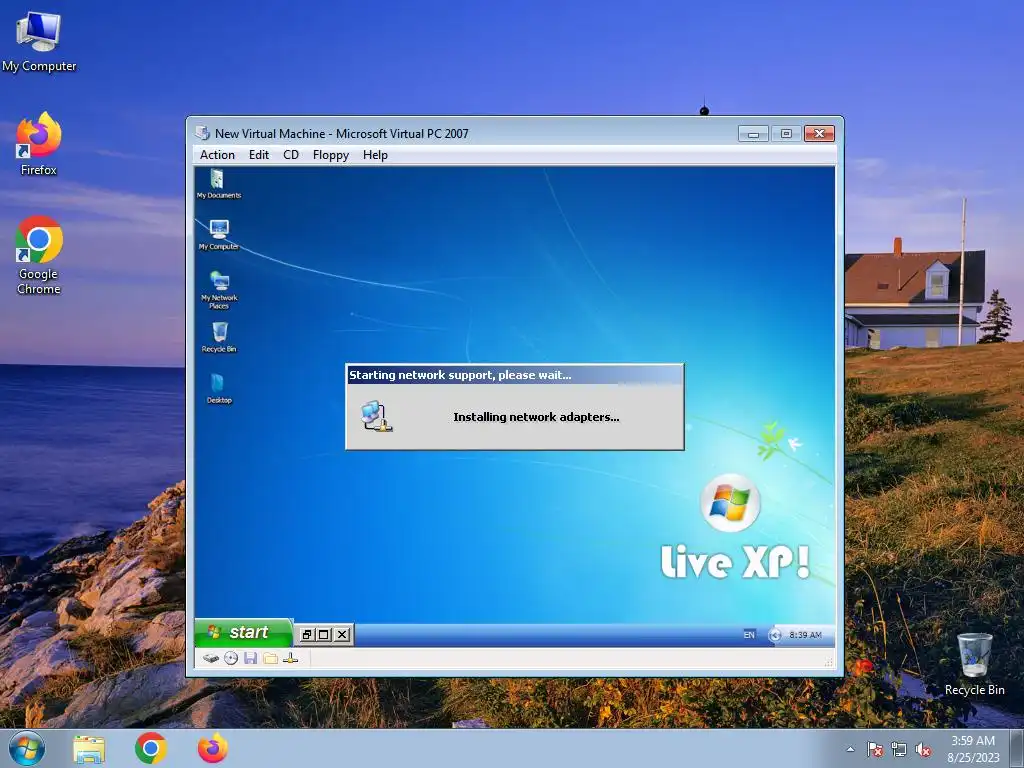Select host Recycle Bin desktop icon
The width and height of the screenshot is (1024, 768).
click(974, 664)
